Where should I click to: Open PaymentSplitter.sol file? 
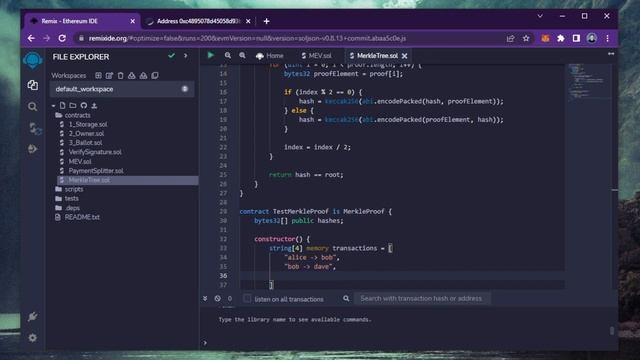point(96,171)
